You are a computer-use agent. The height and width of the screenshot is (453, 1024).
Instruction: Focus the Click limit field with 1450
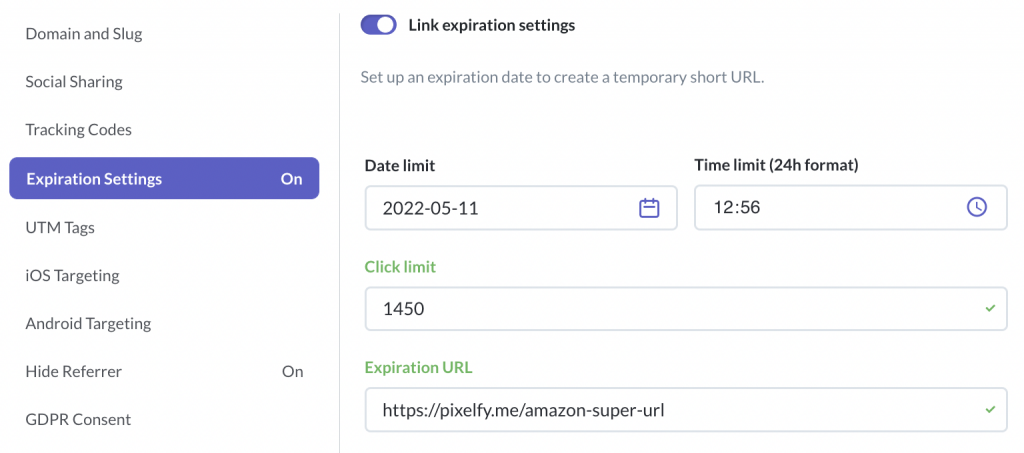click(x=686, y=308)
